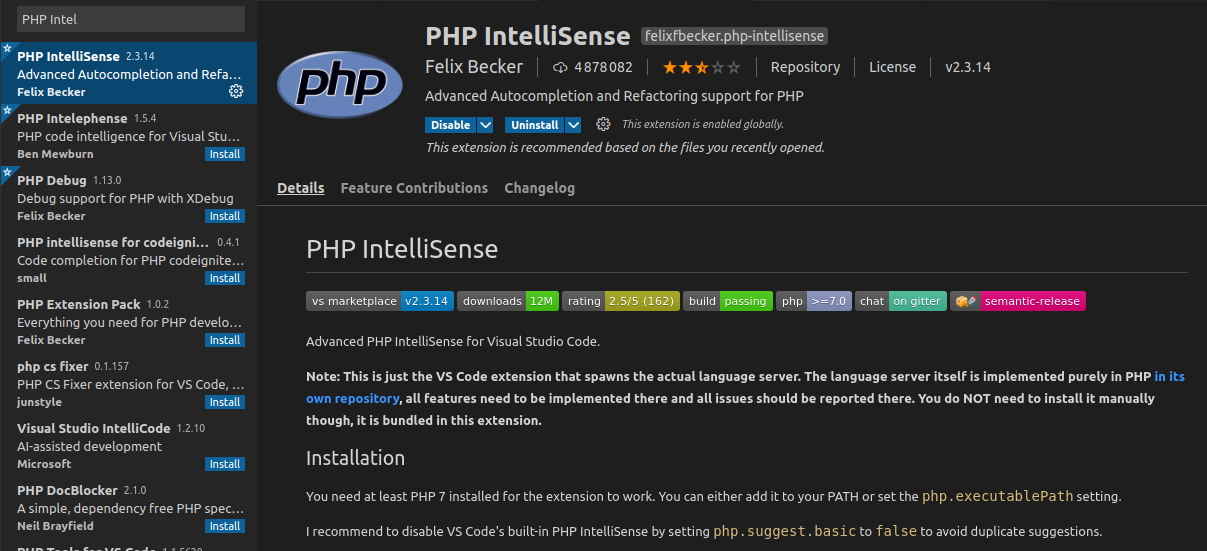Click the php >=7.0 badge
Screen dimensions: 1207x551
[814, 301]
